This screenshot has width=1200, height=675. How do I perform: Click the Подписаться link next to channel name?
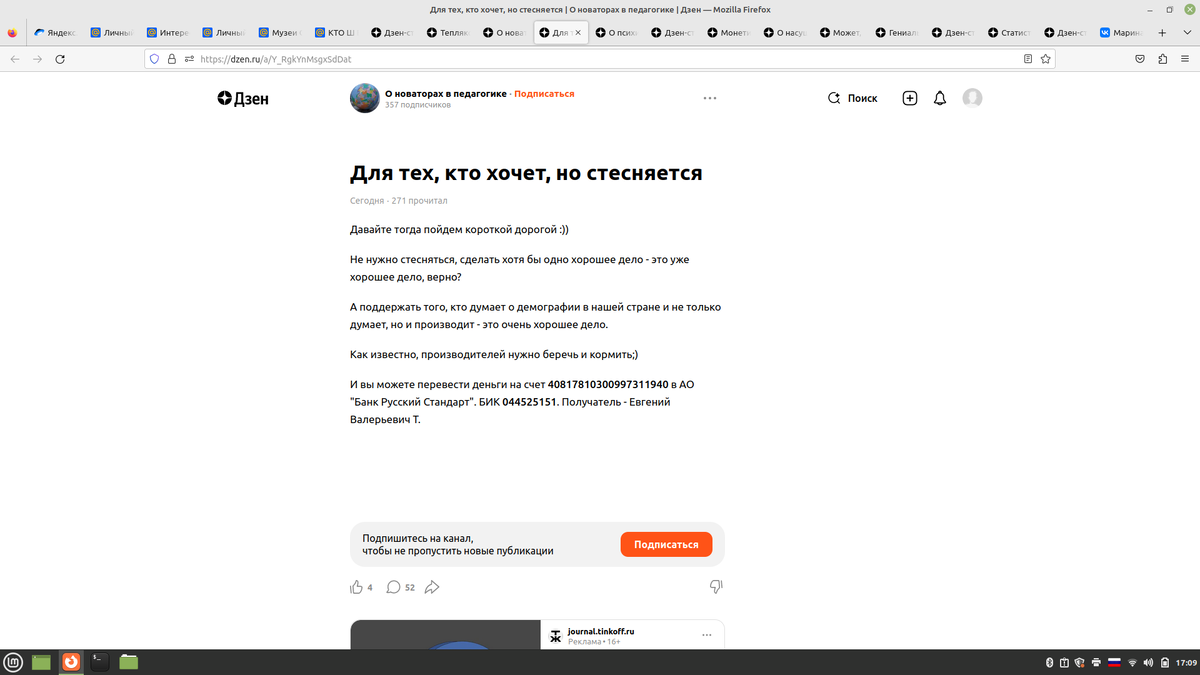pyautogui.click(x=544, y=93)
